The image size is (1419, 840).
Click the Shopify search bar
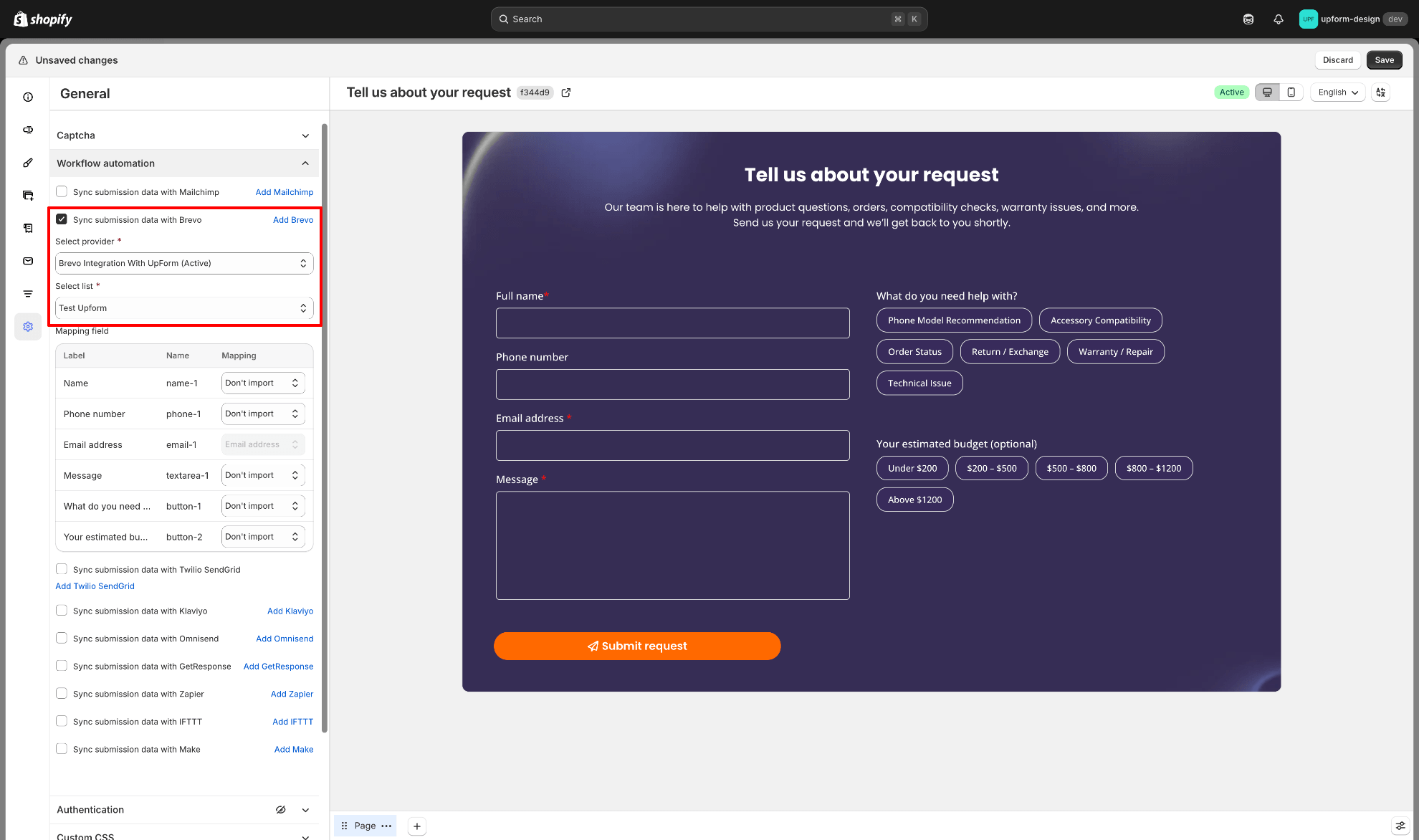(709, 19)
